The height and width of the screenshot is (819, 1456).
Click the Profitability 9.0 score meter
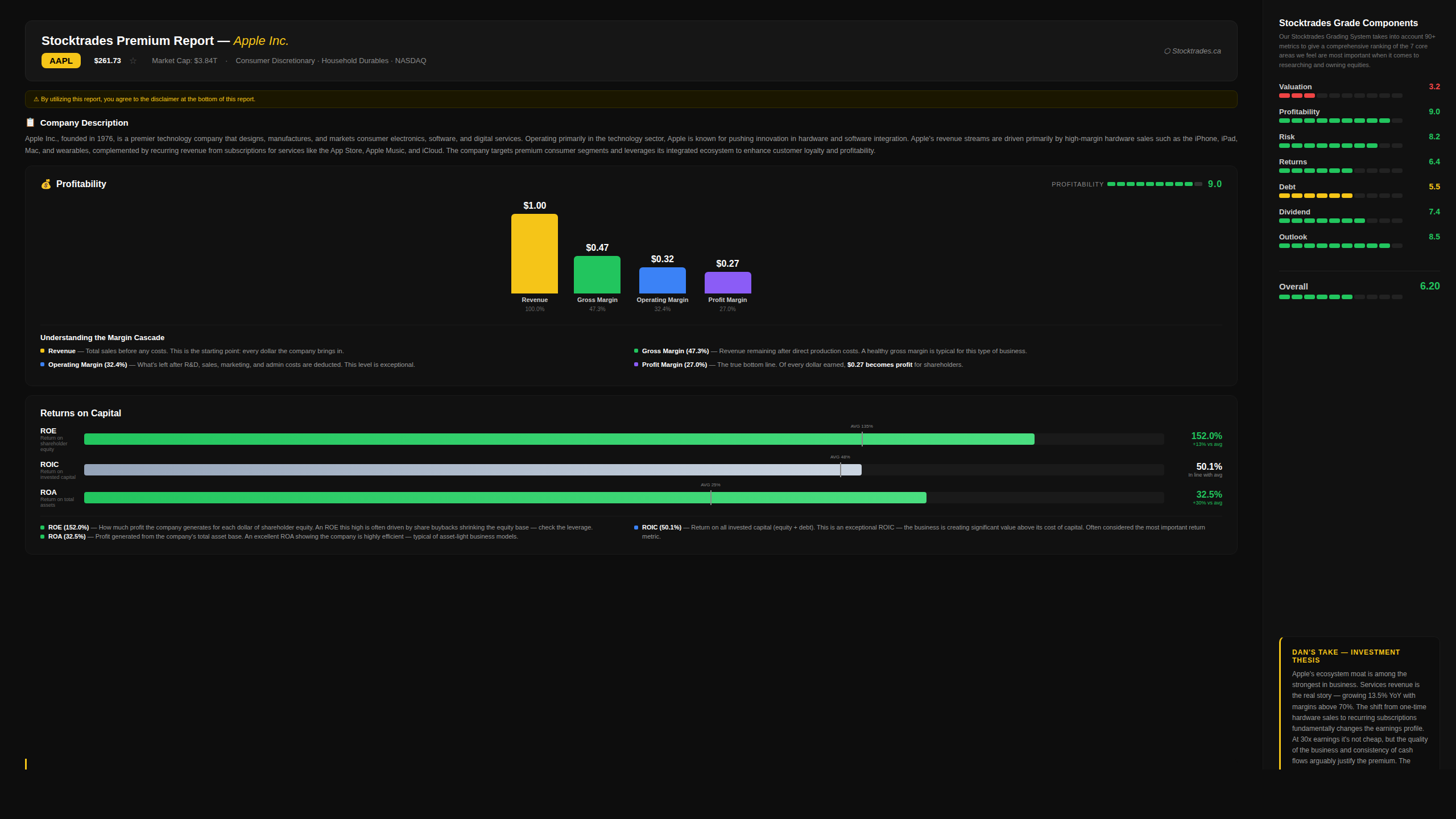coord(1154,184)
